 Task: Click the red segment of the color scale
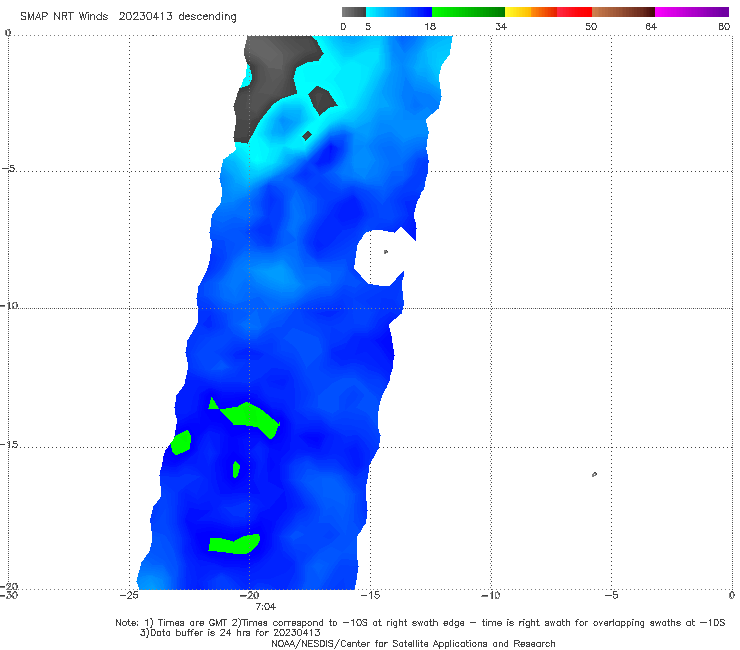pyautogui.click(x=574, y=12)
